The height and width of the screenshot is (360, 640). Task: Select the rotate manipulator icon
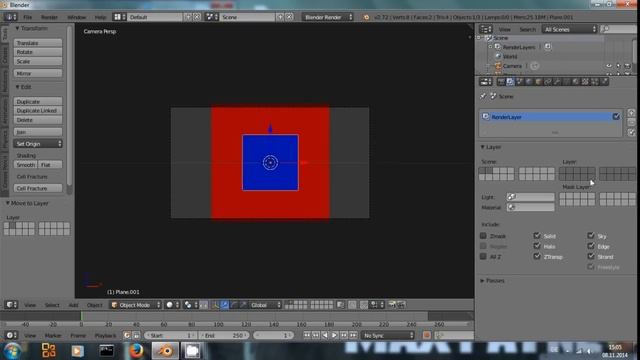click(234, 305)
